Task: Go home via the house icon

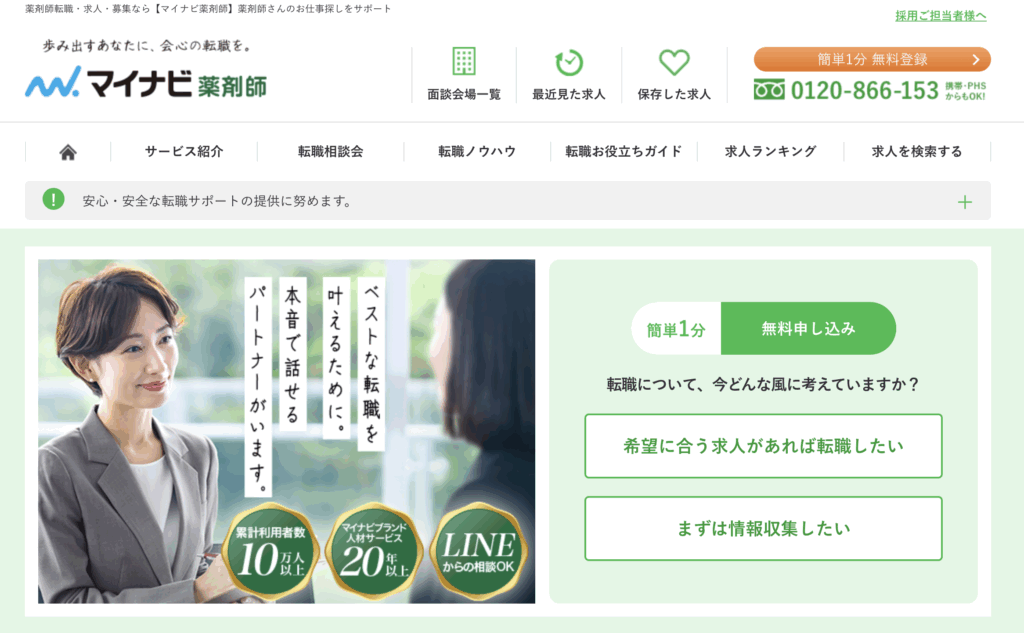Action: tap(68, 152)
